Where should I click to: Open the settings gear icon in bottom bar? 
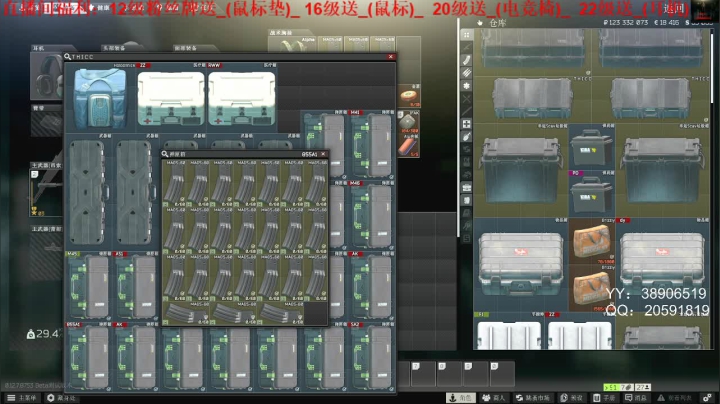pos(708,398)
